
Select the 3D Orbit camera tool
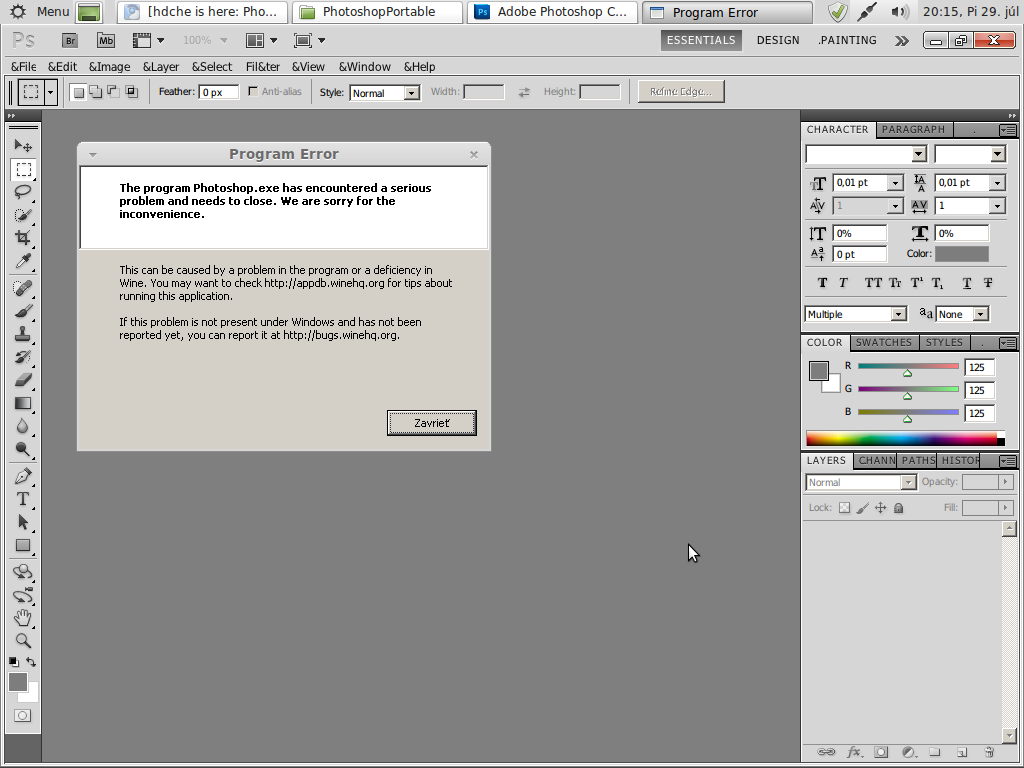click(23, 595)
